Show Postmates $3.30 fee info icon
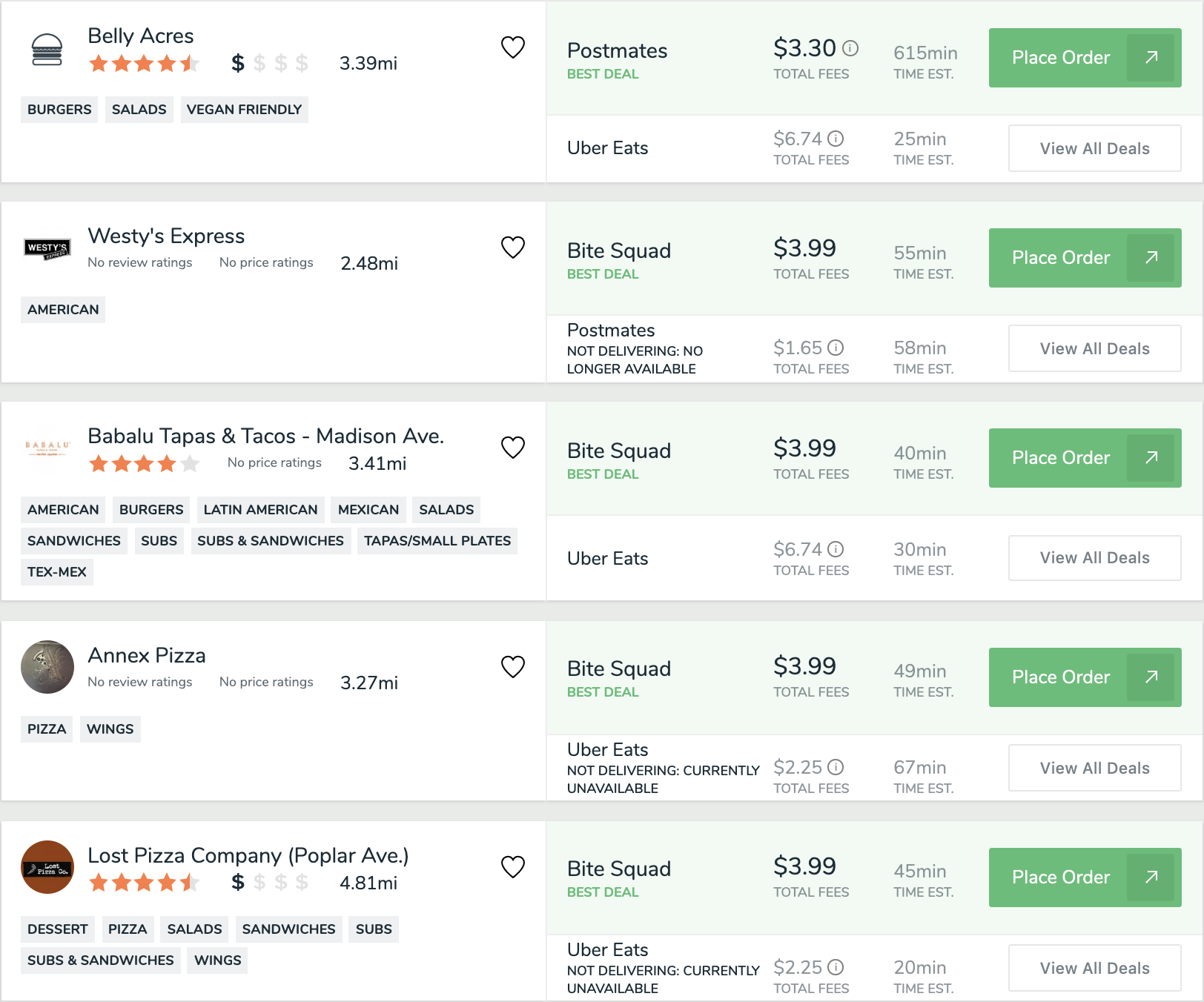This screenshot has width=1204, height=1002. point(850,48)
